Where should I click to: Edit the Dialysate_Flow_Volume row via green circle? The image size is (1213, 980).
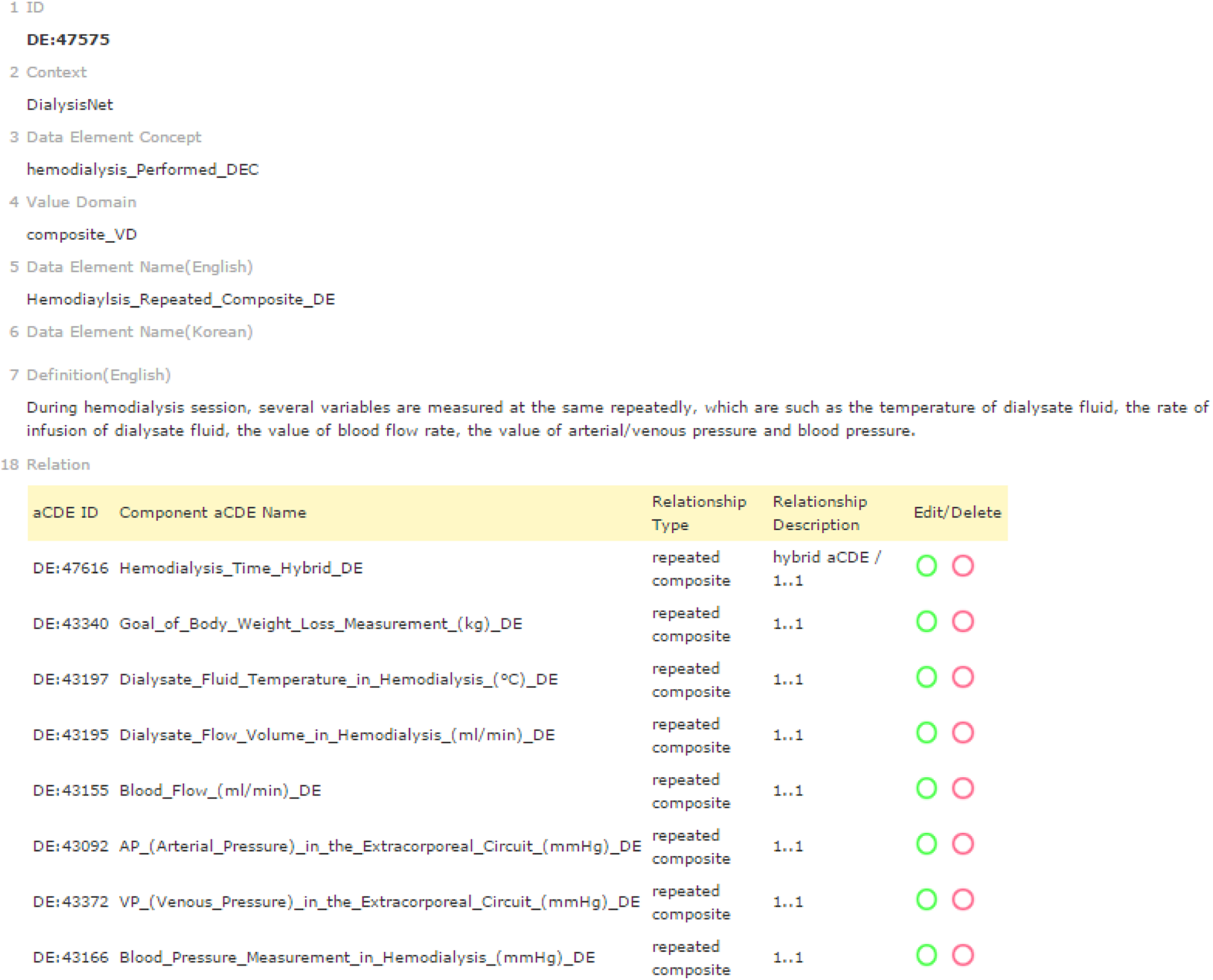pyautogui.click(x=926, y=733)
